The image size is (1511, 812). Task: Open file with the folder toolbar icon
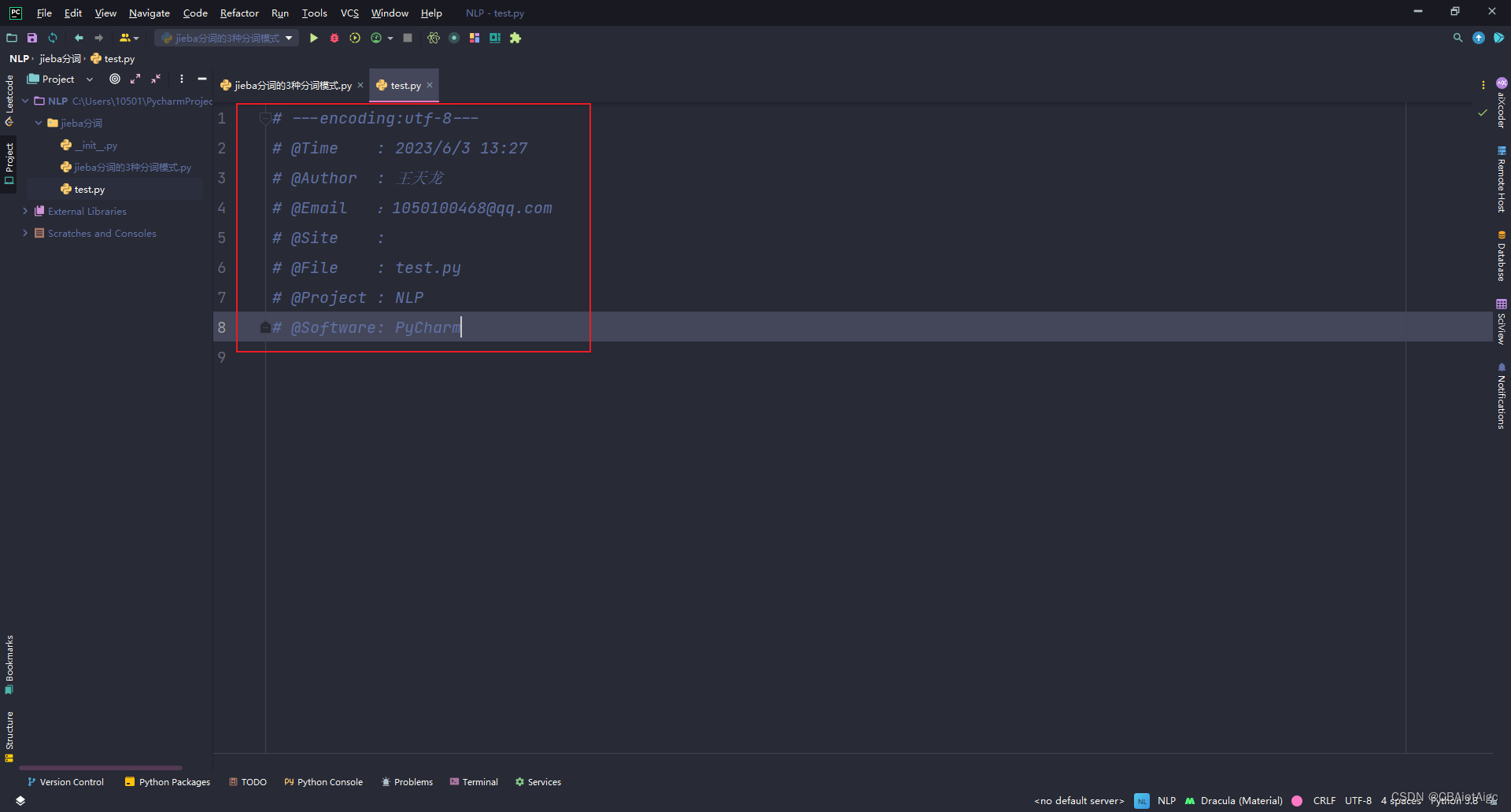(12, 38)
